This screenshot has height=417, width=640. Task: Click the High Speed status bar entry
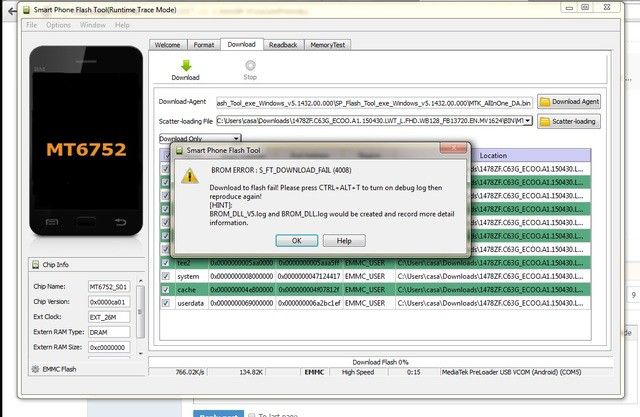[x=358, y=372]
